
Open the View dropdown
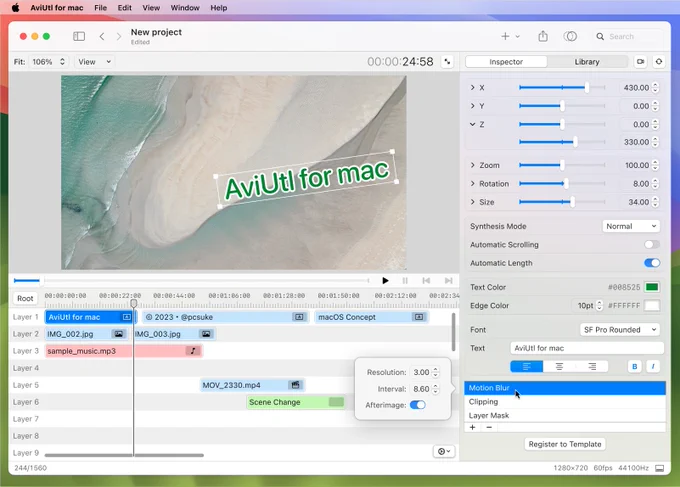click(94, 62)
